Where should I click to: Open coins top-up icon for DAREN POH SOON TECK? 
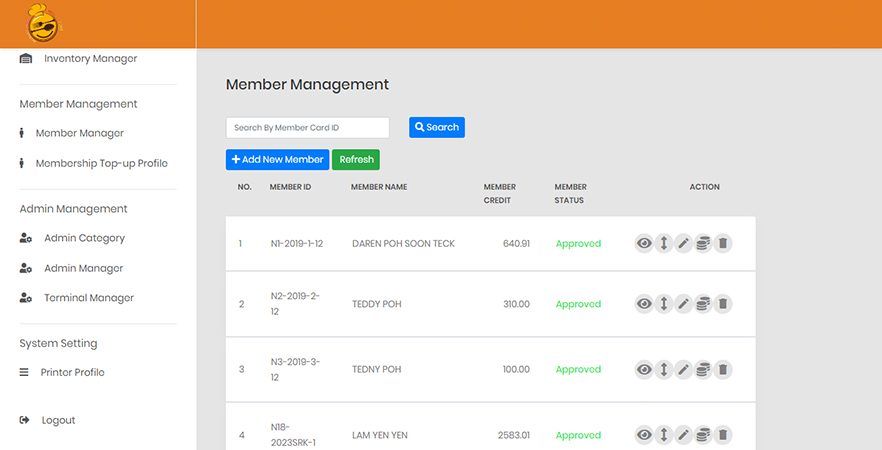[703, 243]
